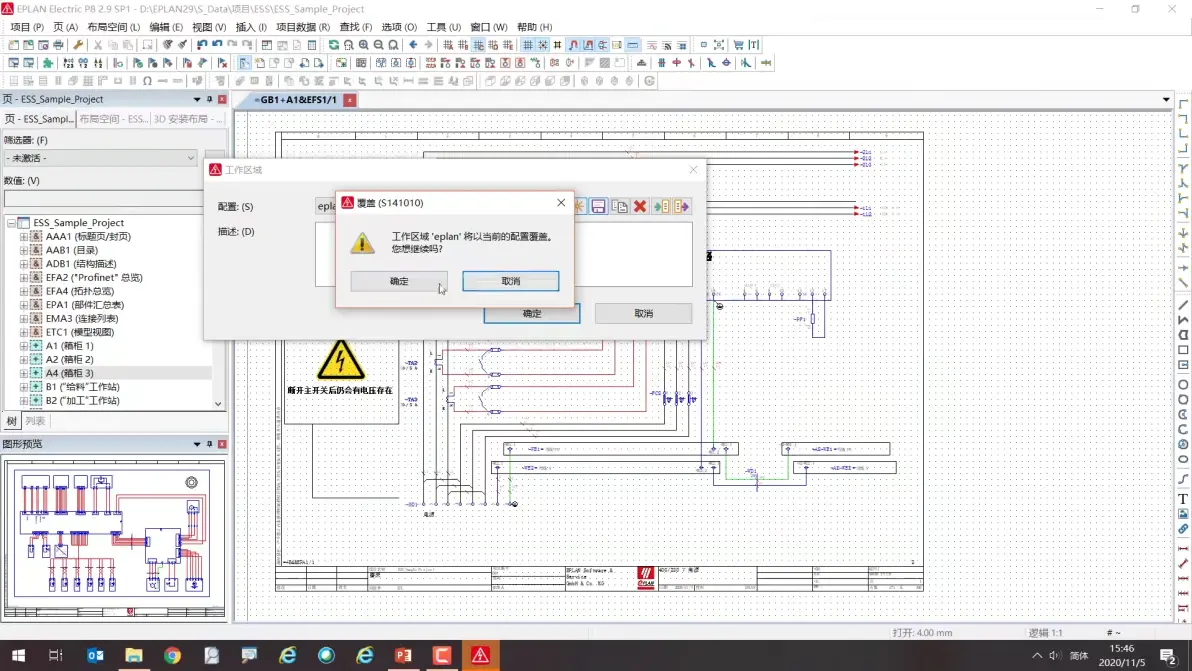1192x671 pixels.
Task: Click the red X delete icon in workspace dialog
Action: 640,207
